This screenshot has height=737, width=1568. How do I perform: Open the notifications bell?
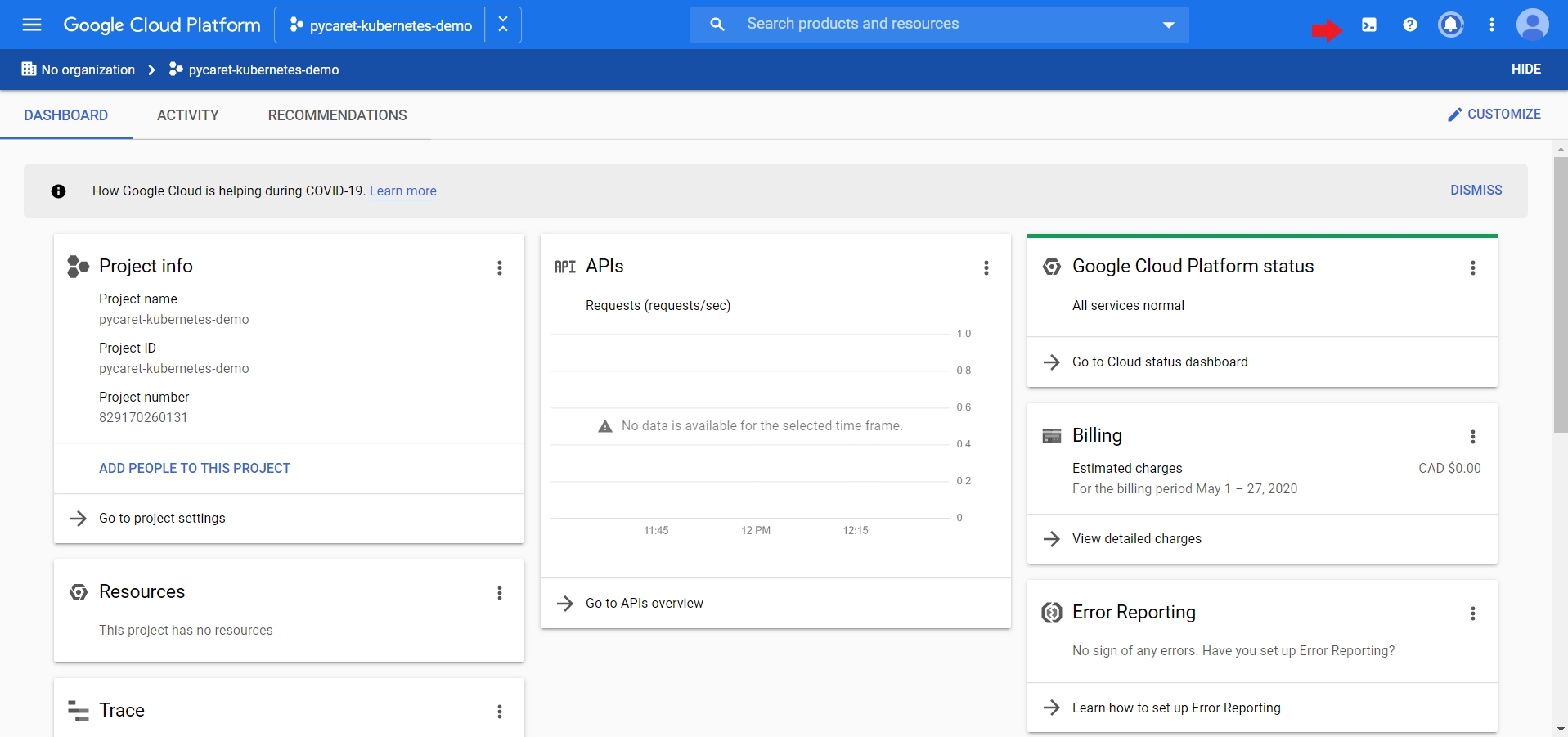[x=1450, y=25]
